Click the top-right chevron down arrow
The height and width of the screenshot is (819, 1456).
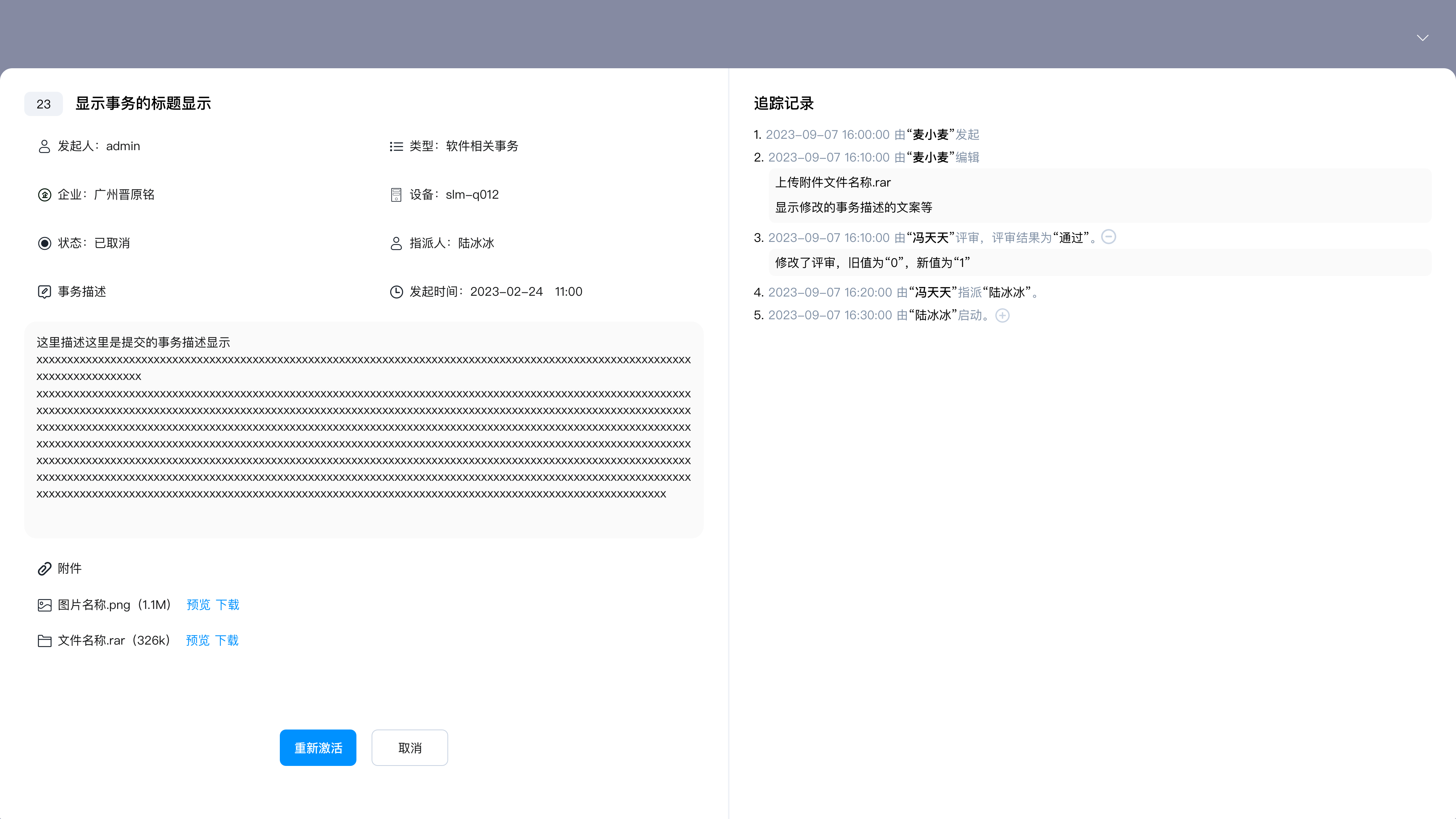pyautogui.click(x=1422, y=38)
